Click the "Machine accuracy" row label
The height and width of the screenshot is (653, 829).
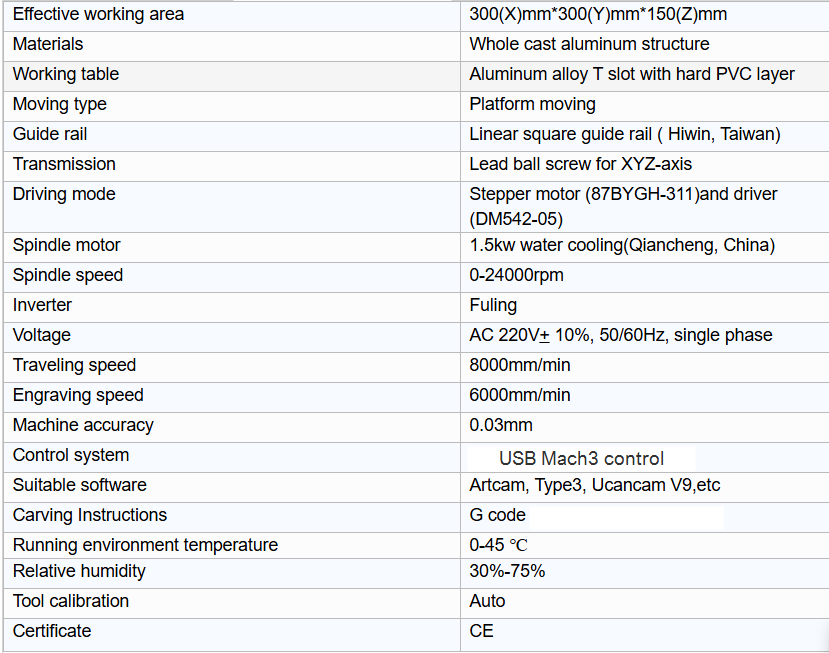tap(83, 425)
